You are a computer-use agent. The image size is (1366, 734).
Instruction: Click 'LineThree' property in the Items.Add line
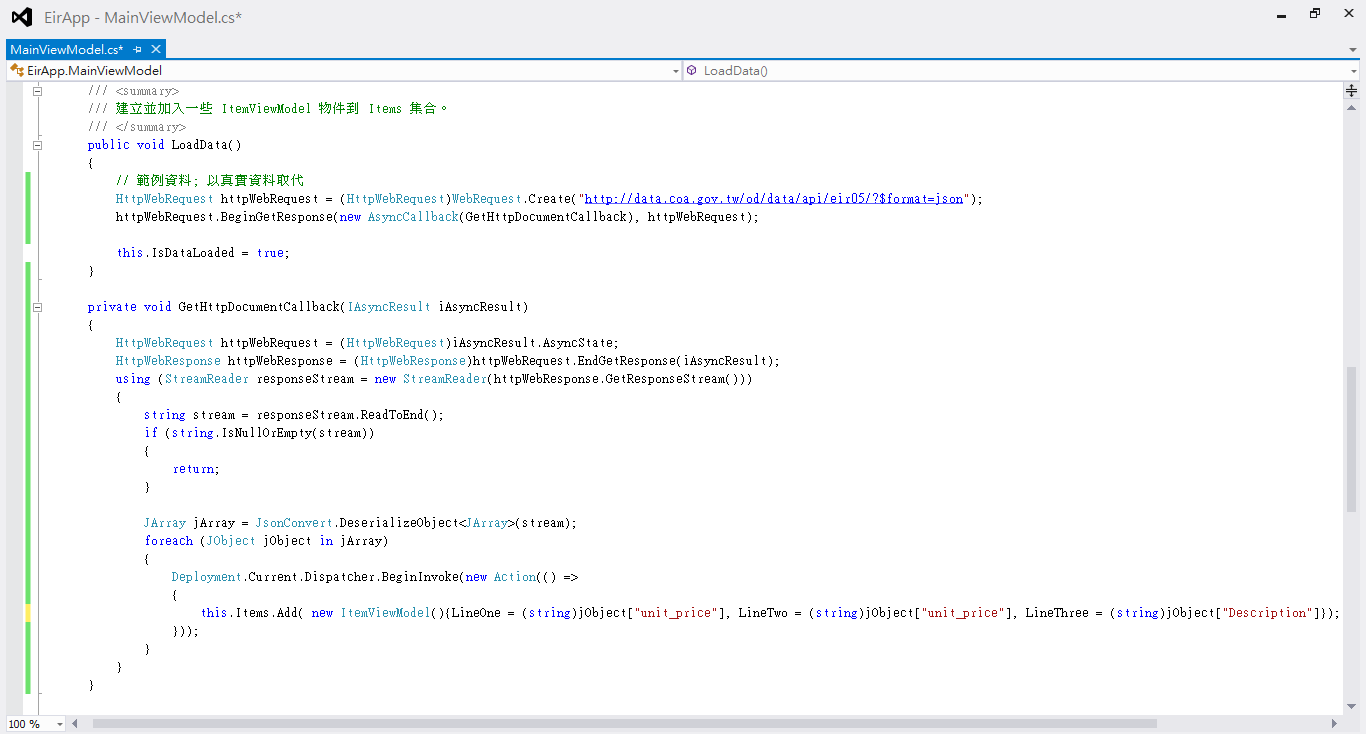tap(1057, 613)
